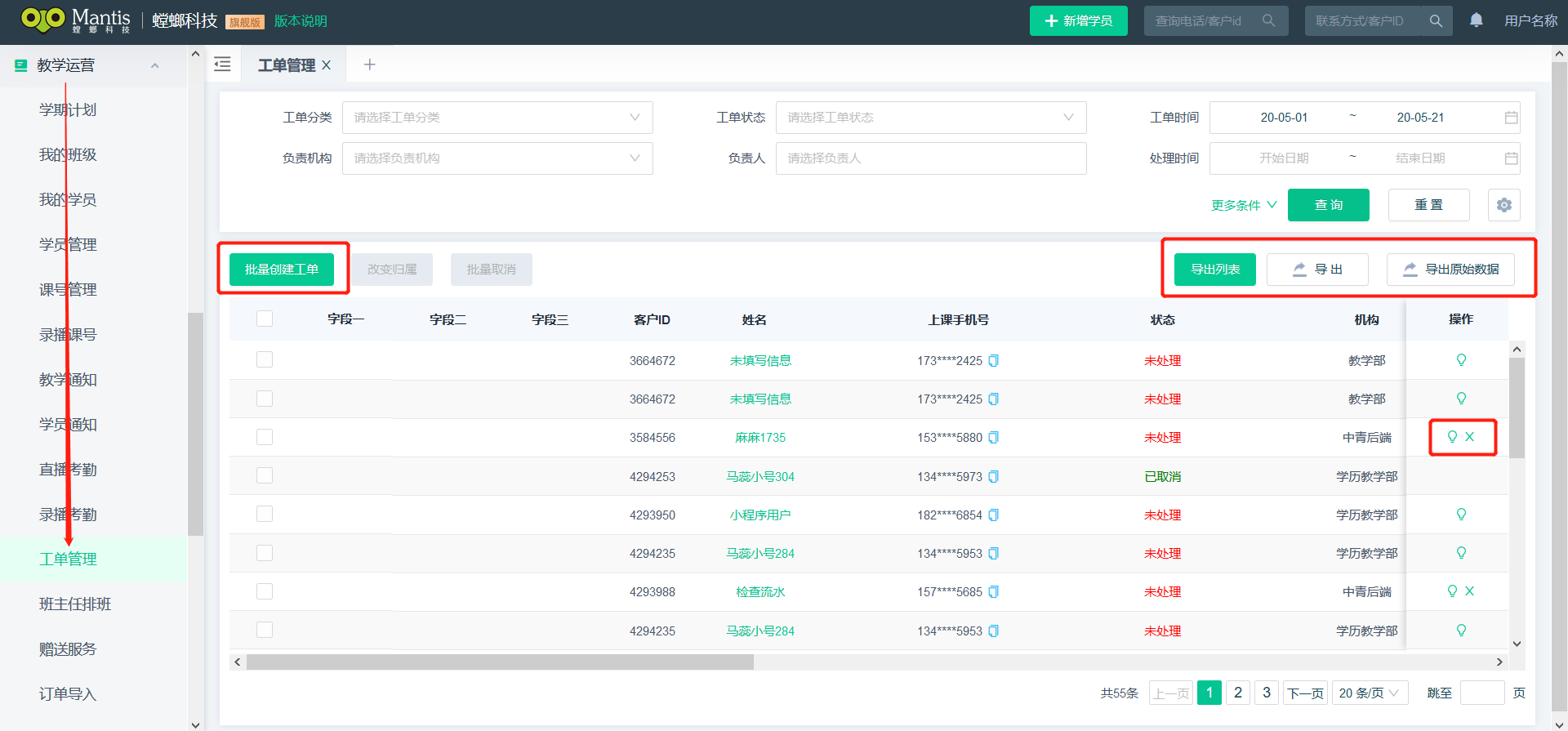Close the 工单管理 tab with its X
Image resolution: width=1568 pixels, height=731 pixels.
[x=327, y=65]
